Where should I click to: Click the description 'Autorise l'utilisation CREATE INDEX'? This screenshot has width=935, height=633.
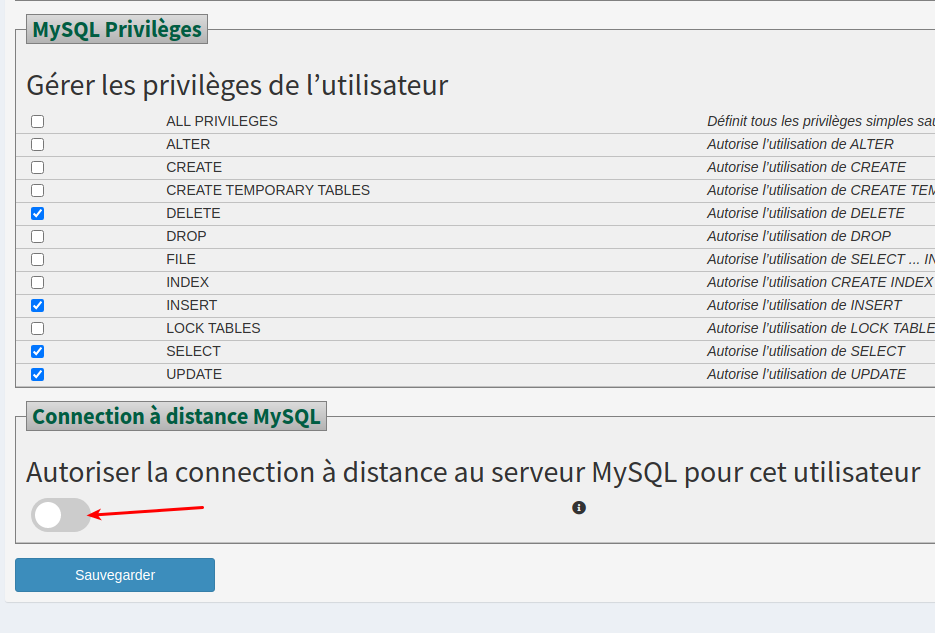(x=820, y=283)
